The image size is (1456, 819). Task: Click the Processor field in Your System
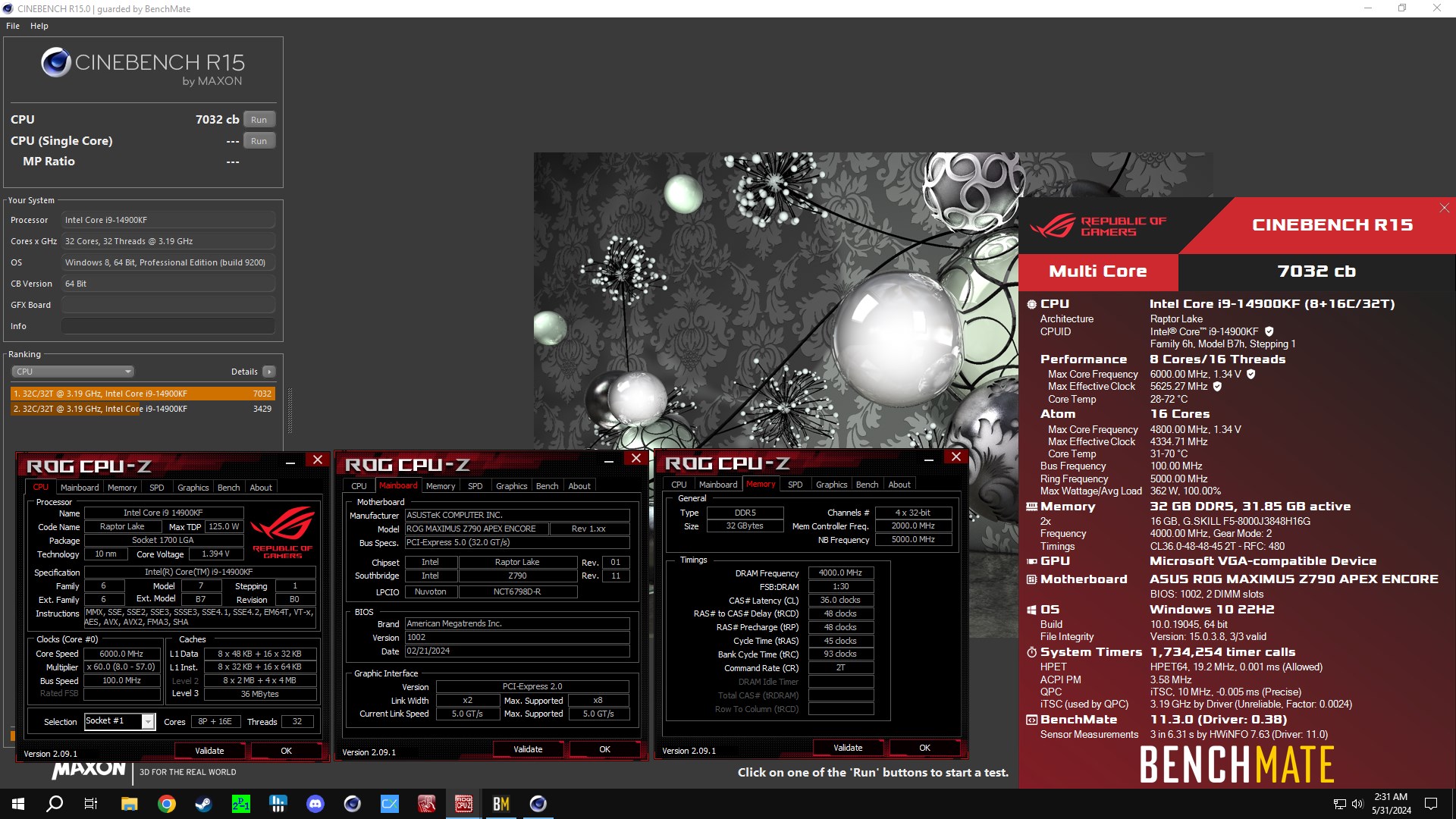(x=168, y=220)
